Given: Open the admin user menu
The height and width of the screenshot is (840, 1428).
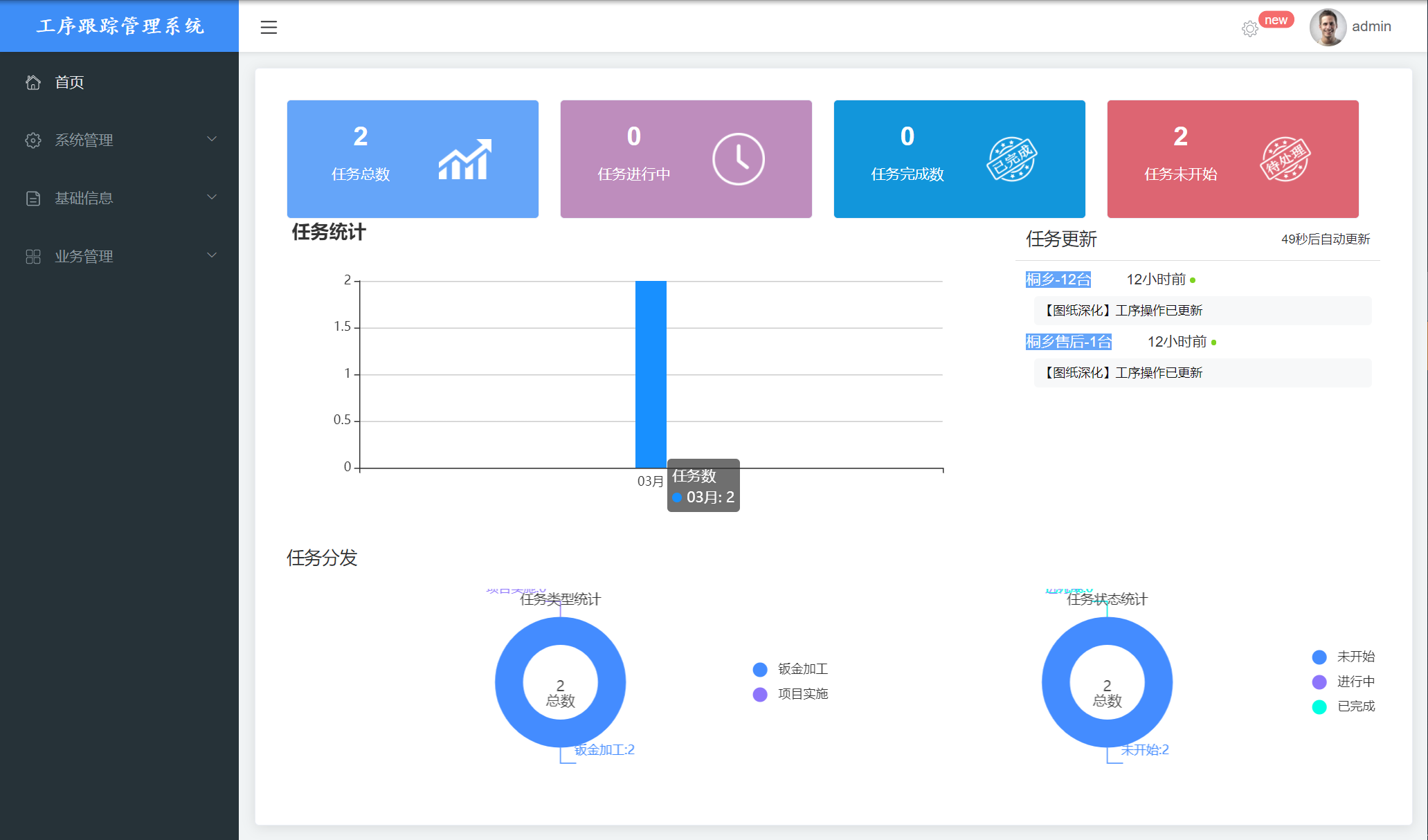Looking at the screenshot, I should (1371, 26).
